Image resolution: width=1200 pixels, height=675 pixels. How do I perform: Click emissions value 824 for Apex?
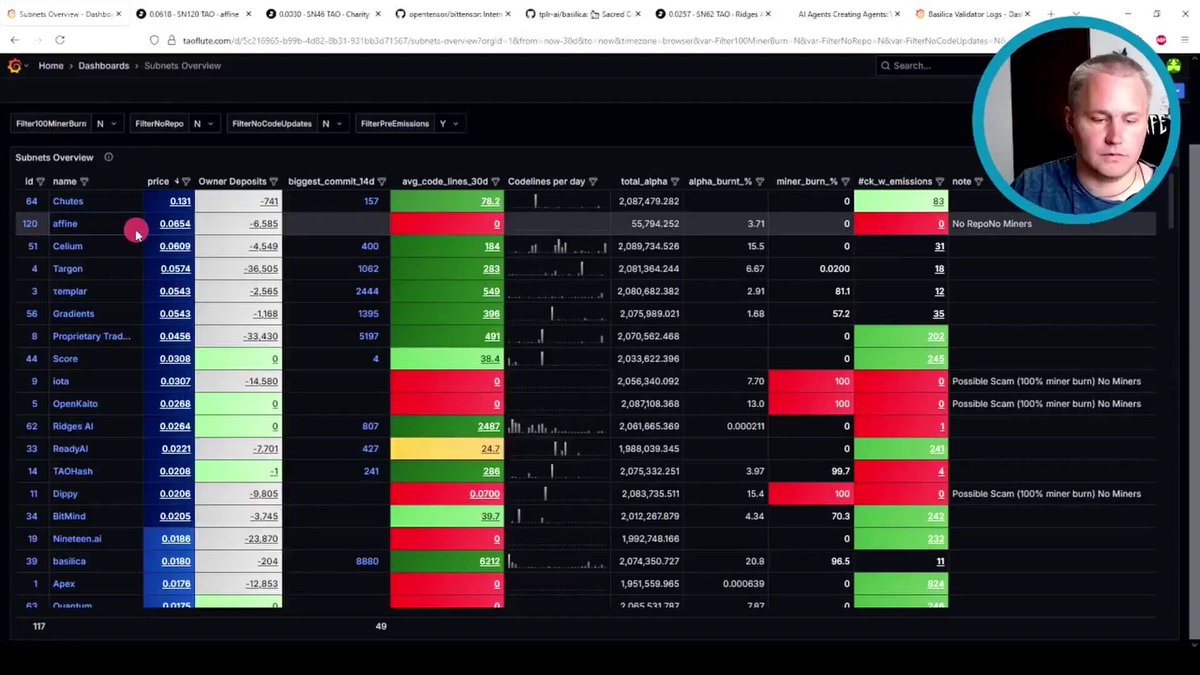(936, 584)
